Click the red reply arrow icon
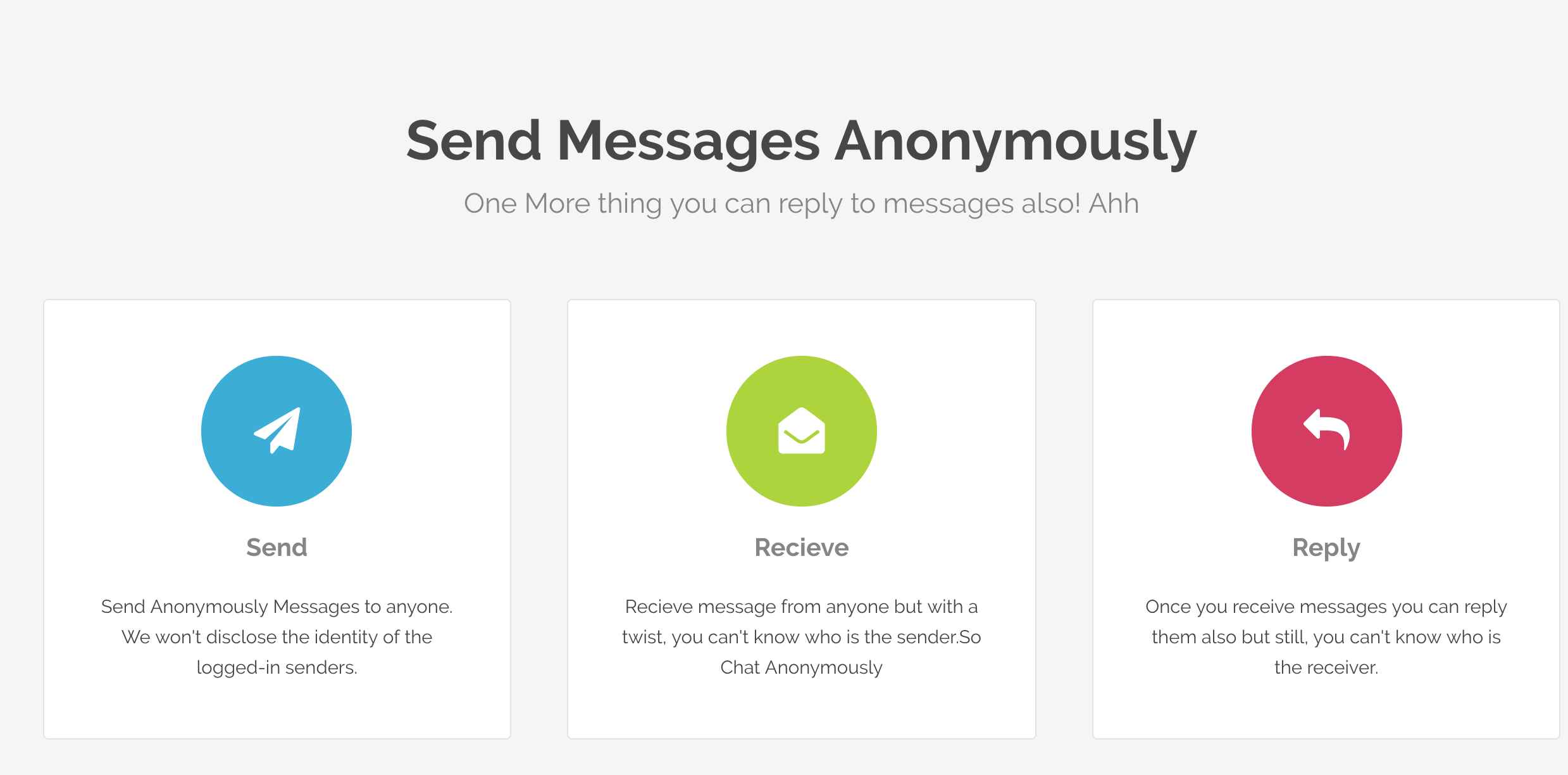 [1327, 431]
